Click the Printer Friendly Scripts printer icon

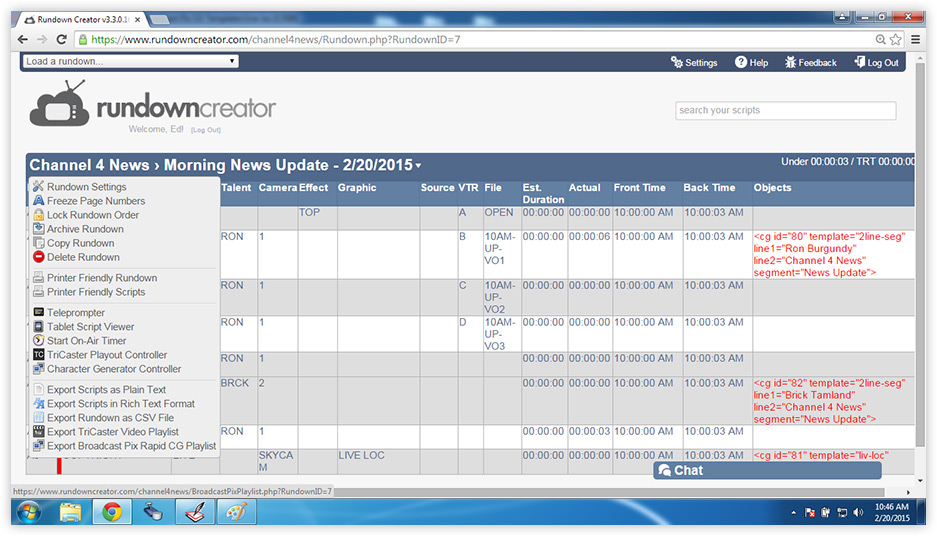tap(38, 292)
